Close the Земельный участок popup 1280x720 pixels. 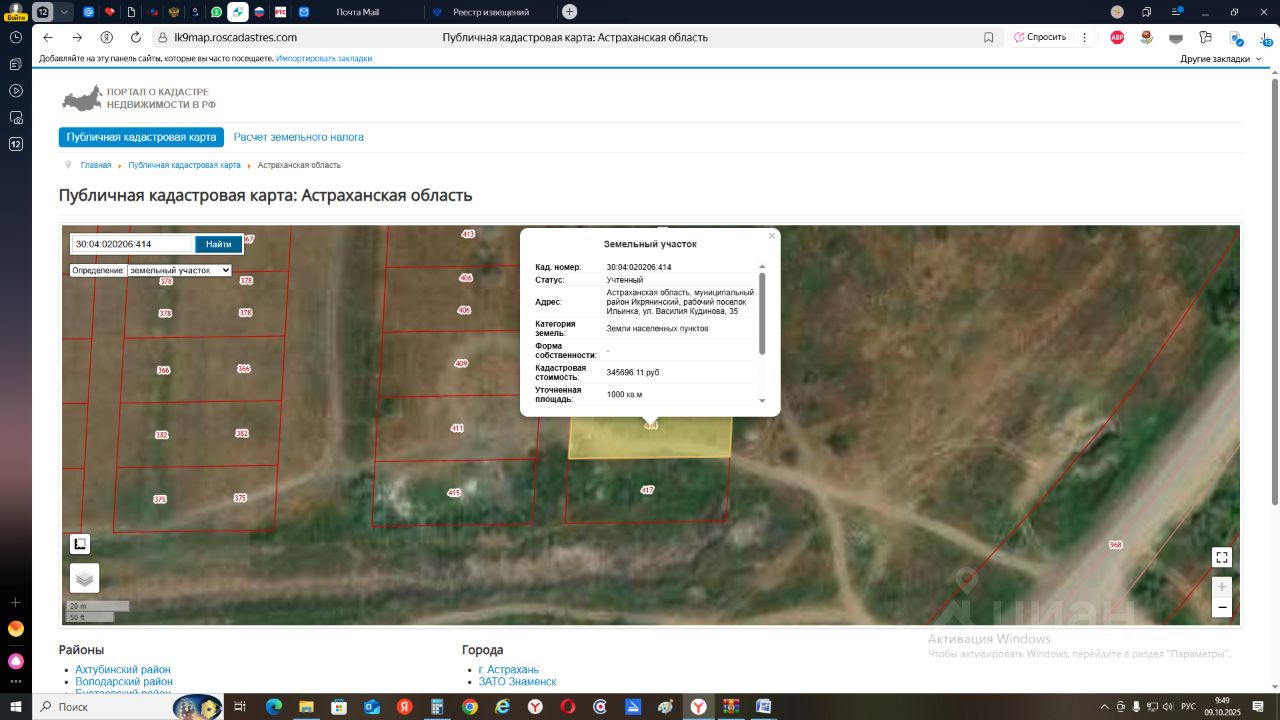772,236
